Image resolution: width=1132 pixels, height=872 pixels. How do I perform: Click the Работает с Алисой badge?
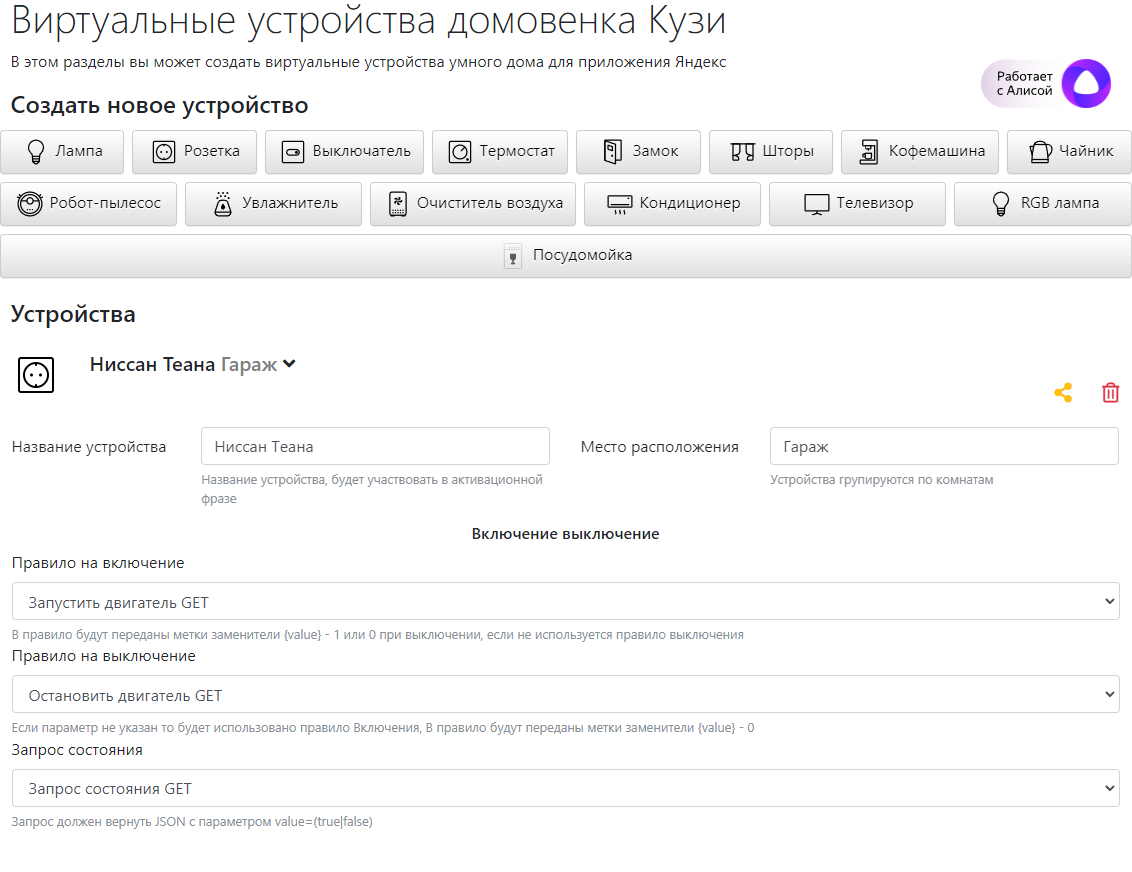[1046, 84]
